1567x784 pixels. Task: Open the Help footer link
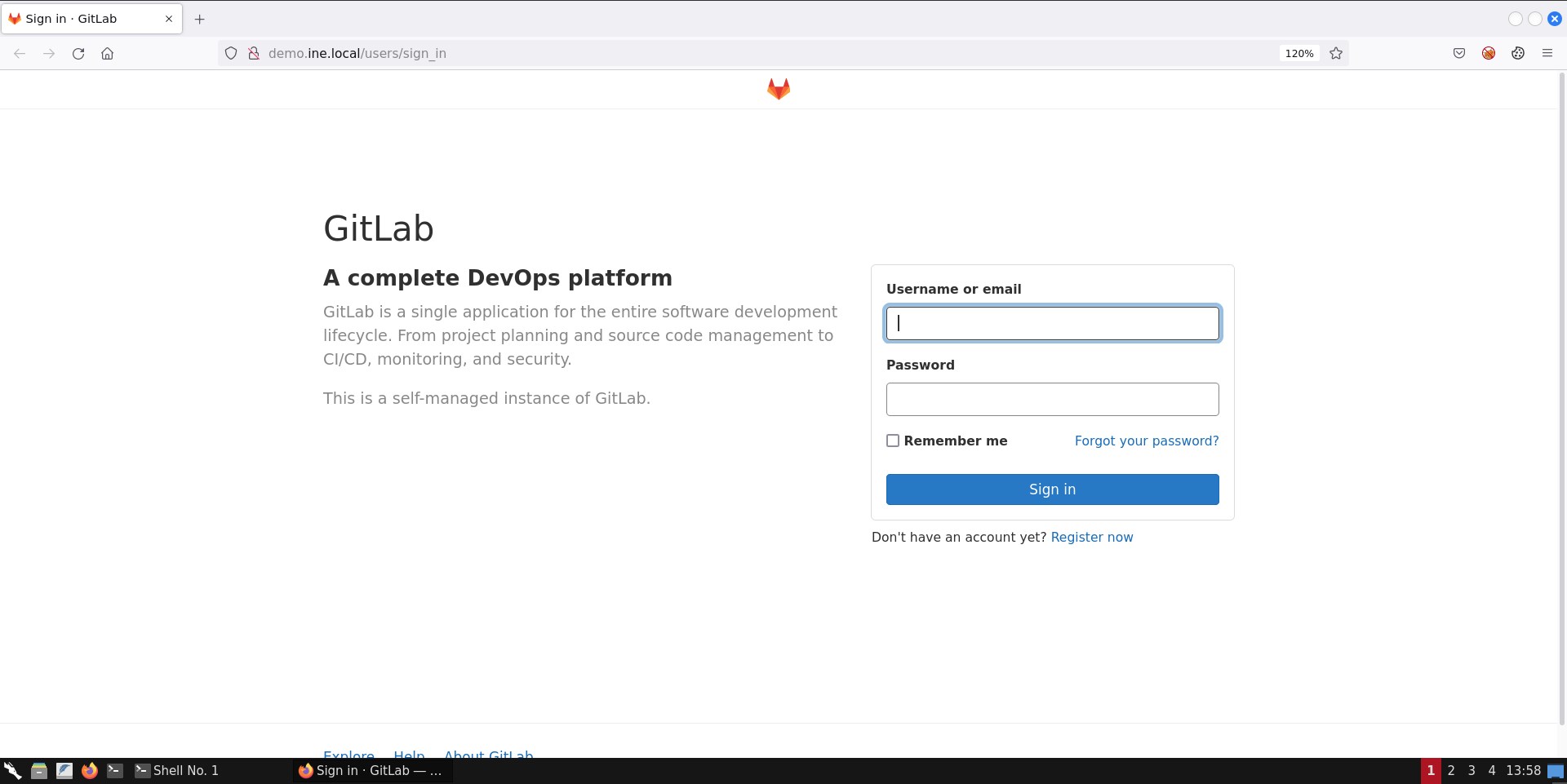click(x=409, y=754)
